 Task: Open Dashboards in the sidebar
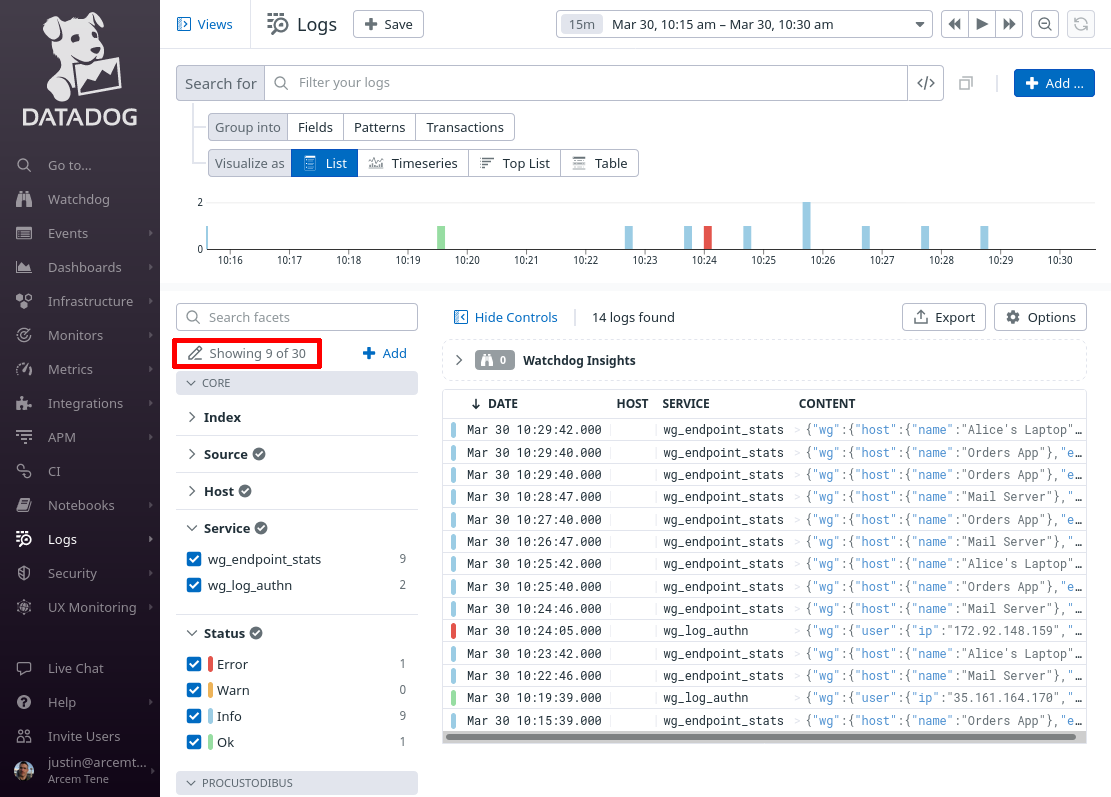[84, 267]
